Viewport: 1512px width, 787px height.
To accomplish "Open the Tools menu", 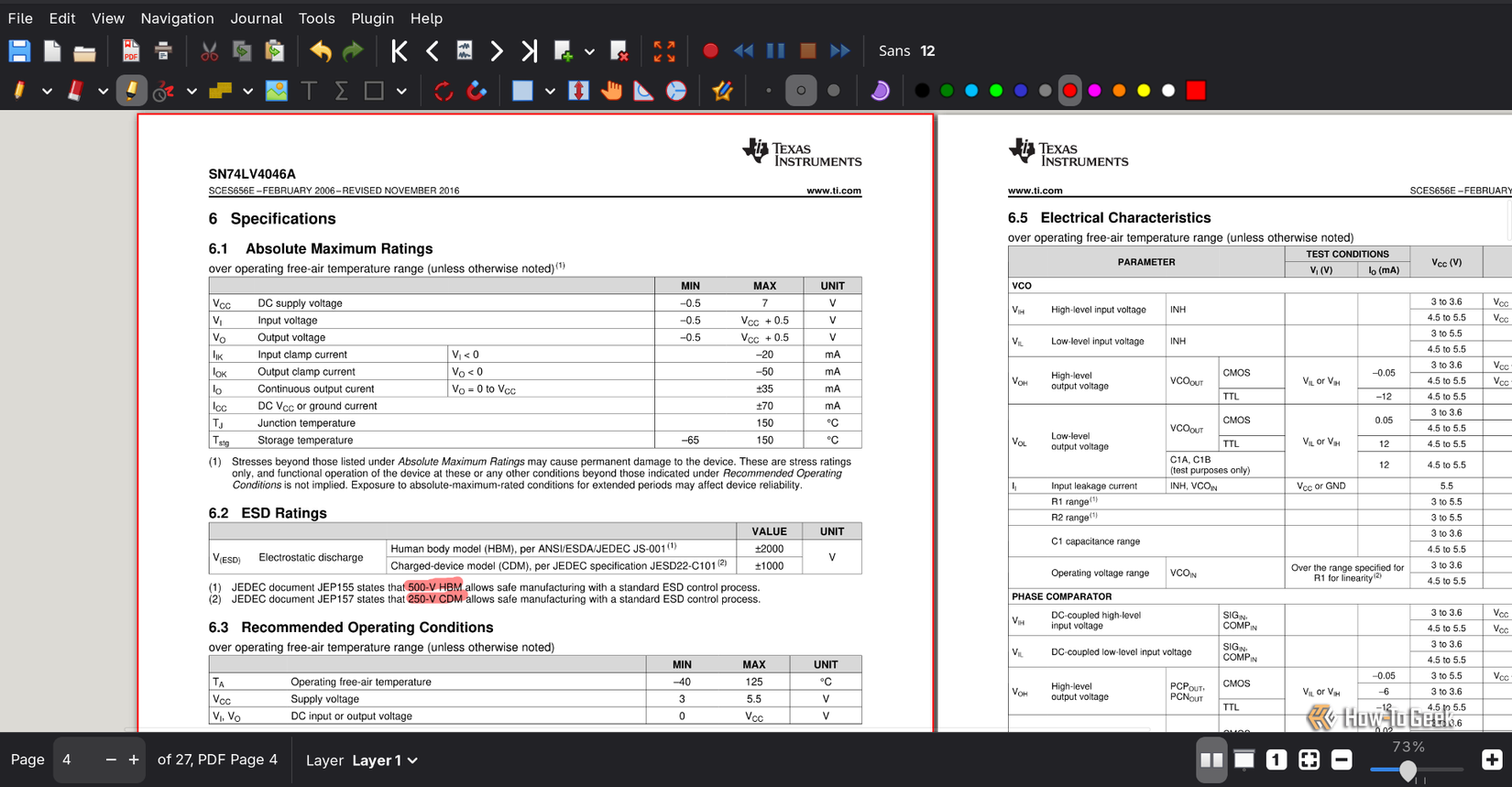I will tap(316, 18).
